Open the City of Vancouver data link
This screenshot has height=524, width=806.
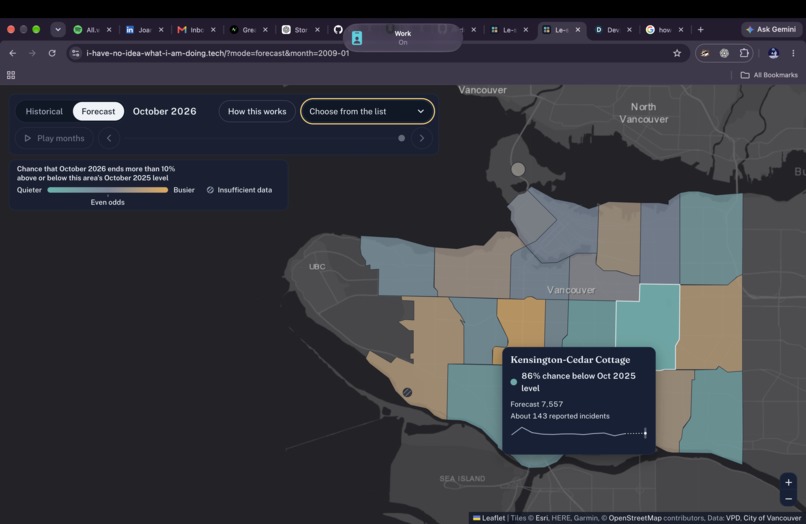[772, 518]
